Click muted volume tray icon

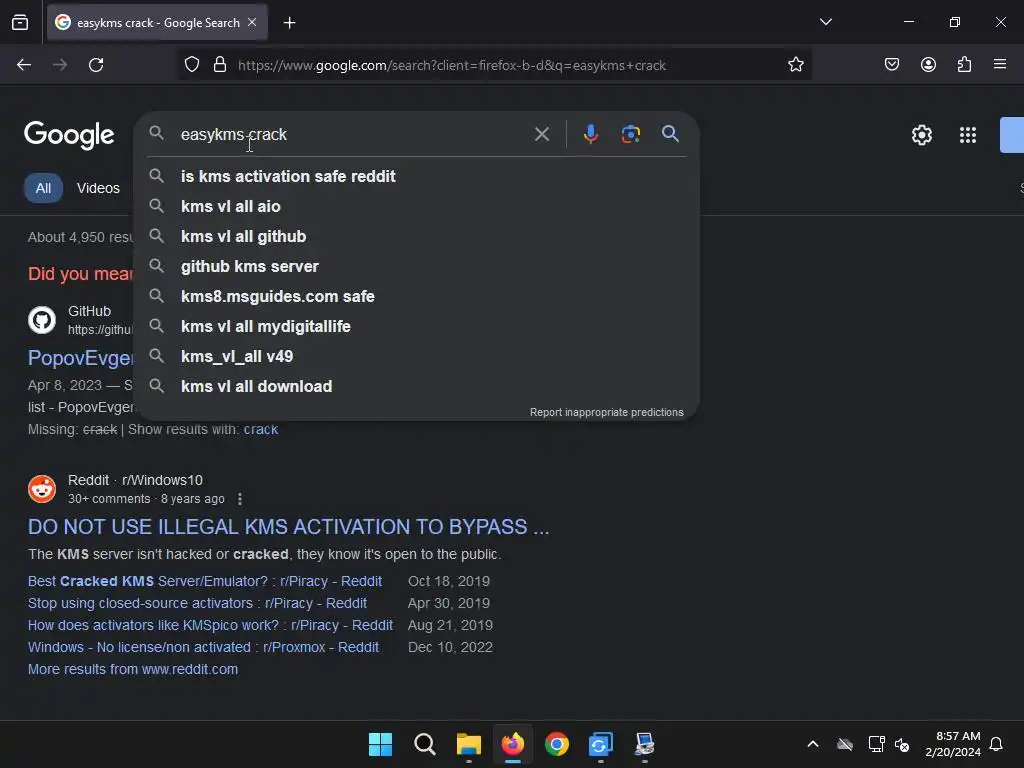click(902, 744)
